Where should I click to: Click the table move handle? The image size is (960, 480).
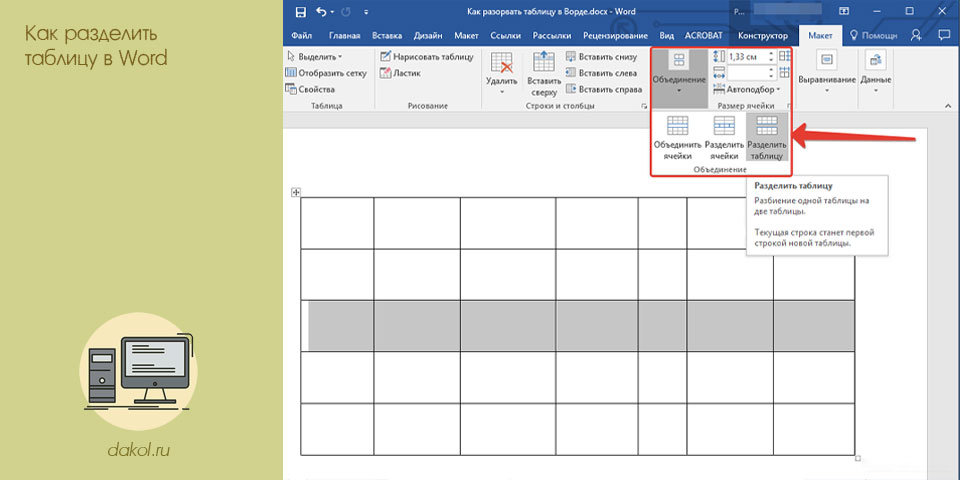coord(296,193)
